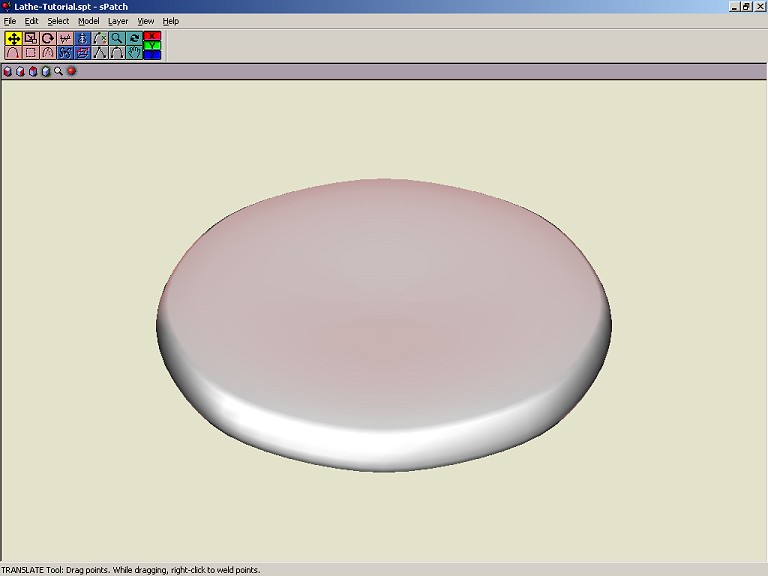Click the third cube view icon
Viewport: 768px width, 576px height.
coord(33,72)
